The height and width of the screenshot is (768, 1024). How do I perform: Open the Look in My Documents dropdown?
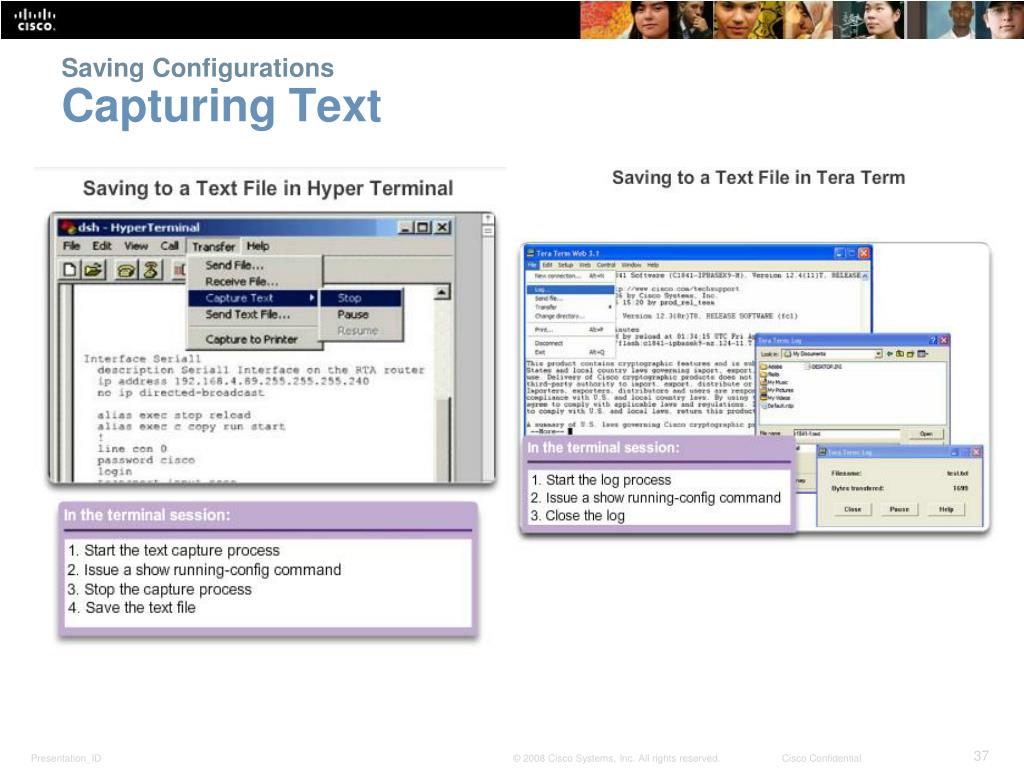878,354
